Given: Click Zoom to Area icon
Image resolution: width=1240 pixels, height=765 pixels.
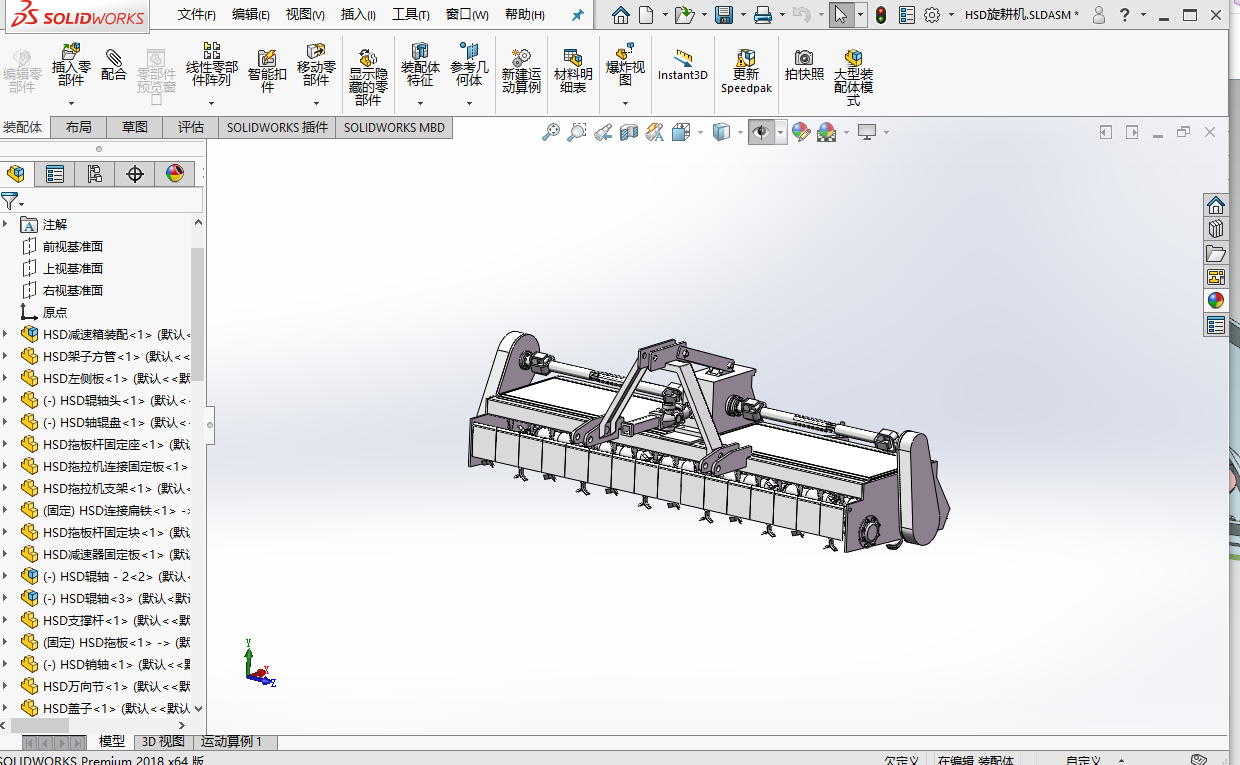Looking at the screenshot, I should pos(577,132).
